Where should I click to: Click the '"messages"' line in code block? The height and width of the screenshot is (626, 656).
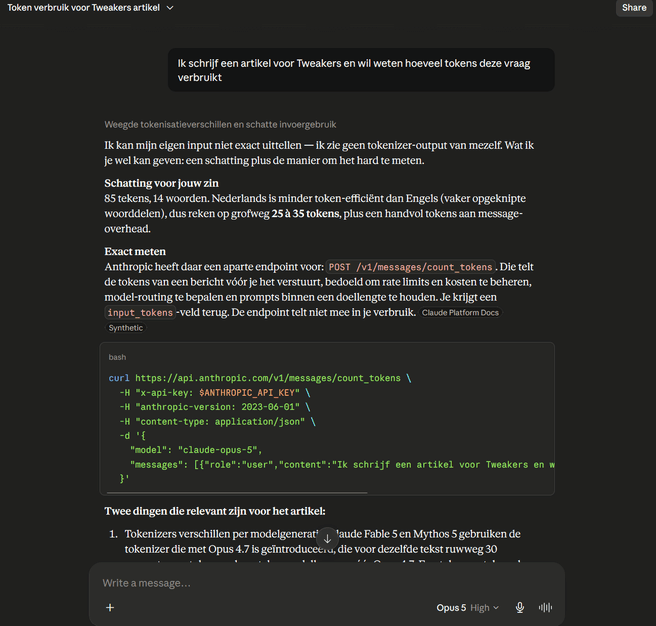[342, 464]
